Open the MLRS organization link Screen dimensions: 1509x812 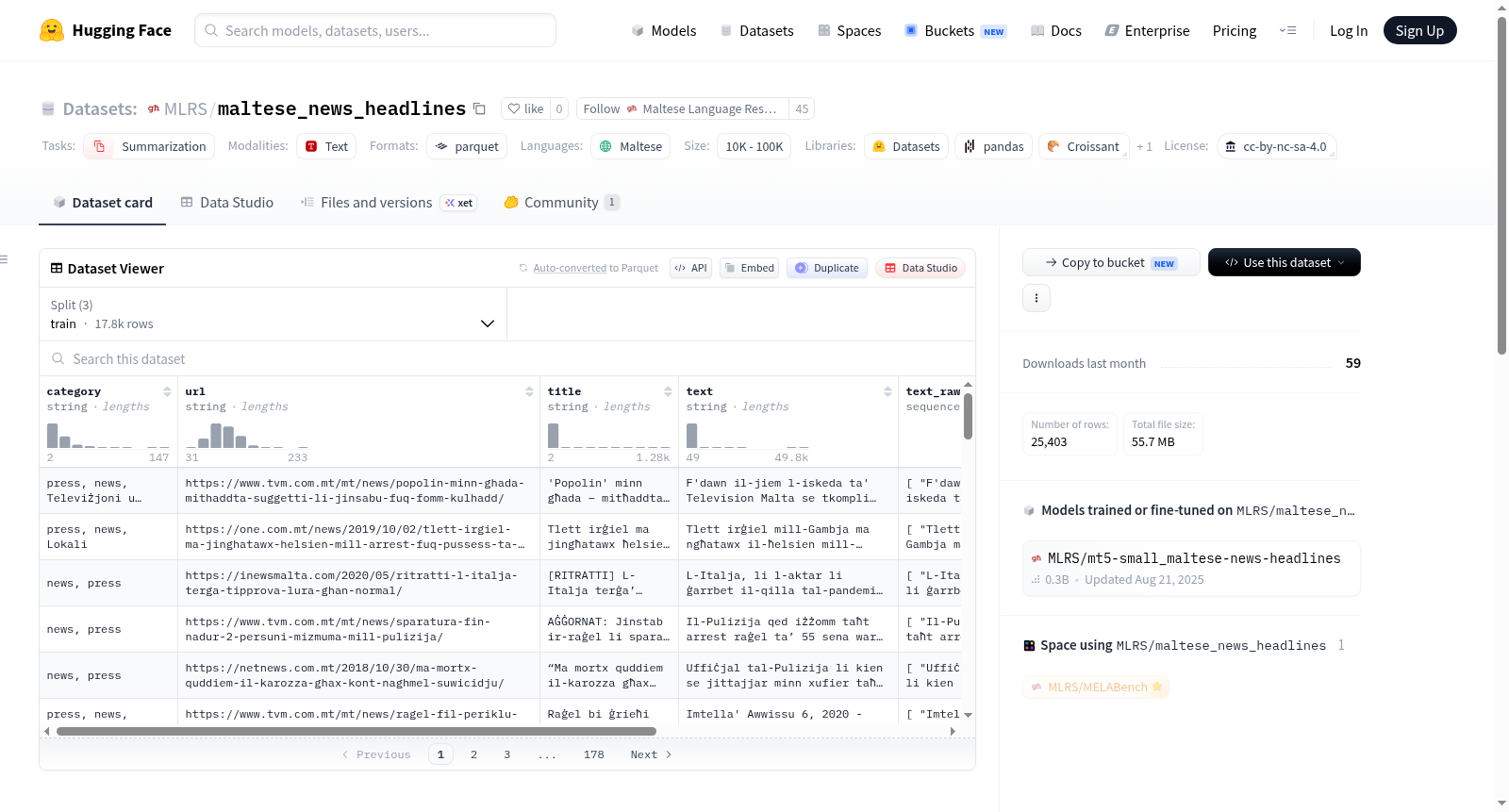point(185,108)
